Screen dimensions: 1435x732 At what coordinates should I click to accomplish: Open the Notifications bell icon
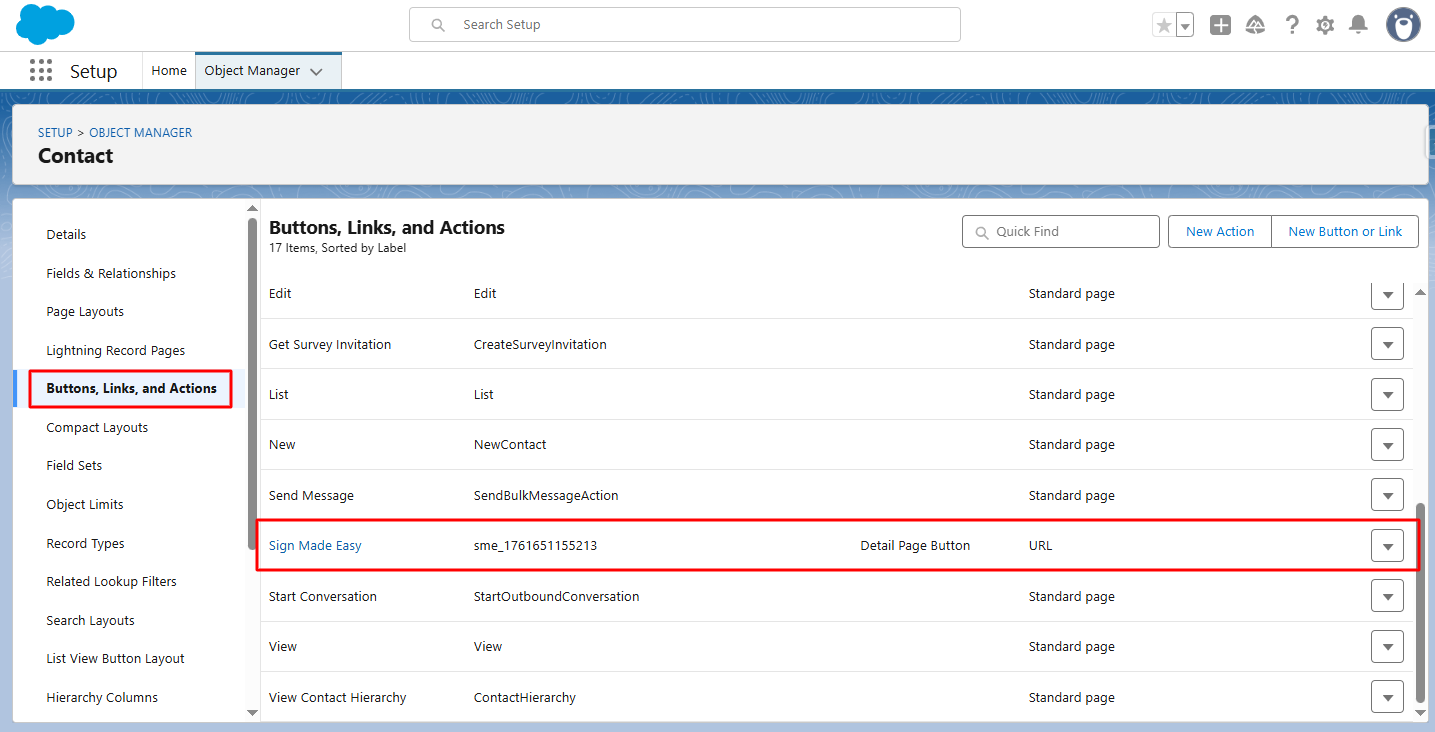point(1358,26)
